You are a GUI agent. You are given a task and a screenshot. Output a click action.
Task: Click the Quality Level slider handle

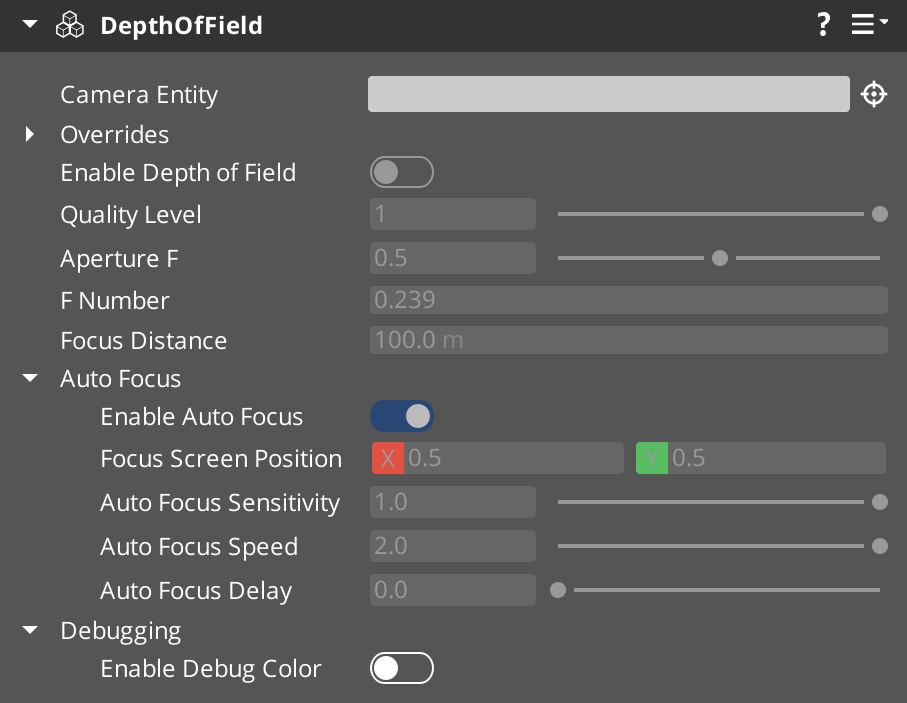click(880, 214)
